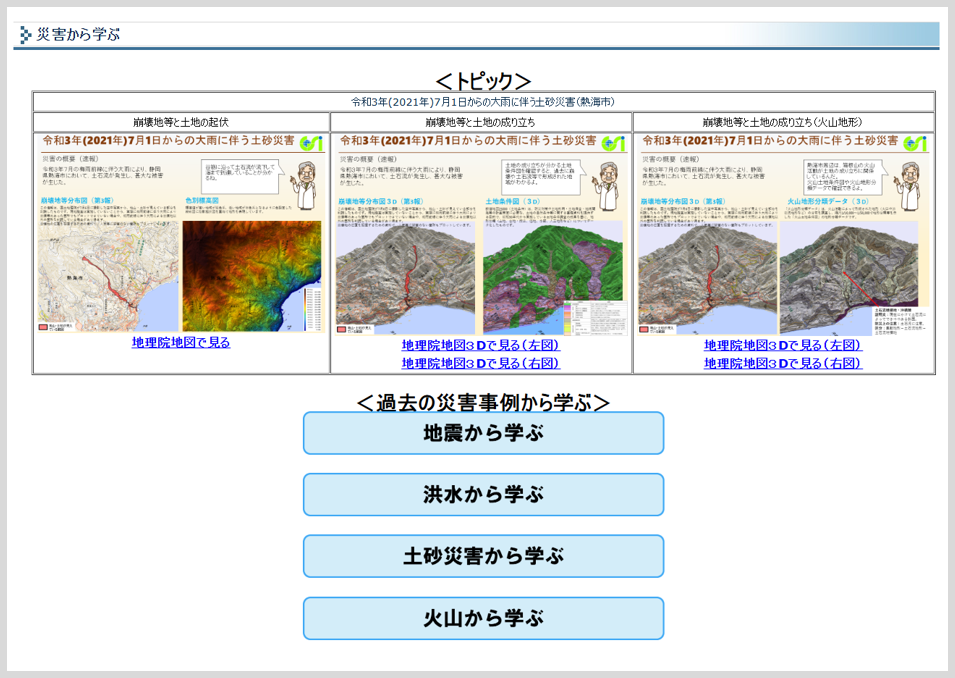The image size is (955, 678).
Task: Click the <過去の災害事例から学ぶ> heading
Action: [484, 402]
